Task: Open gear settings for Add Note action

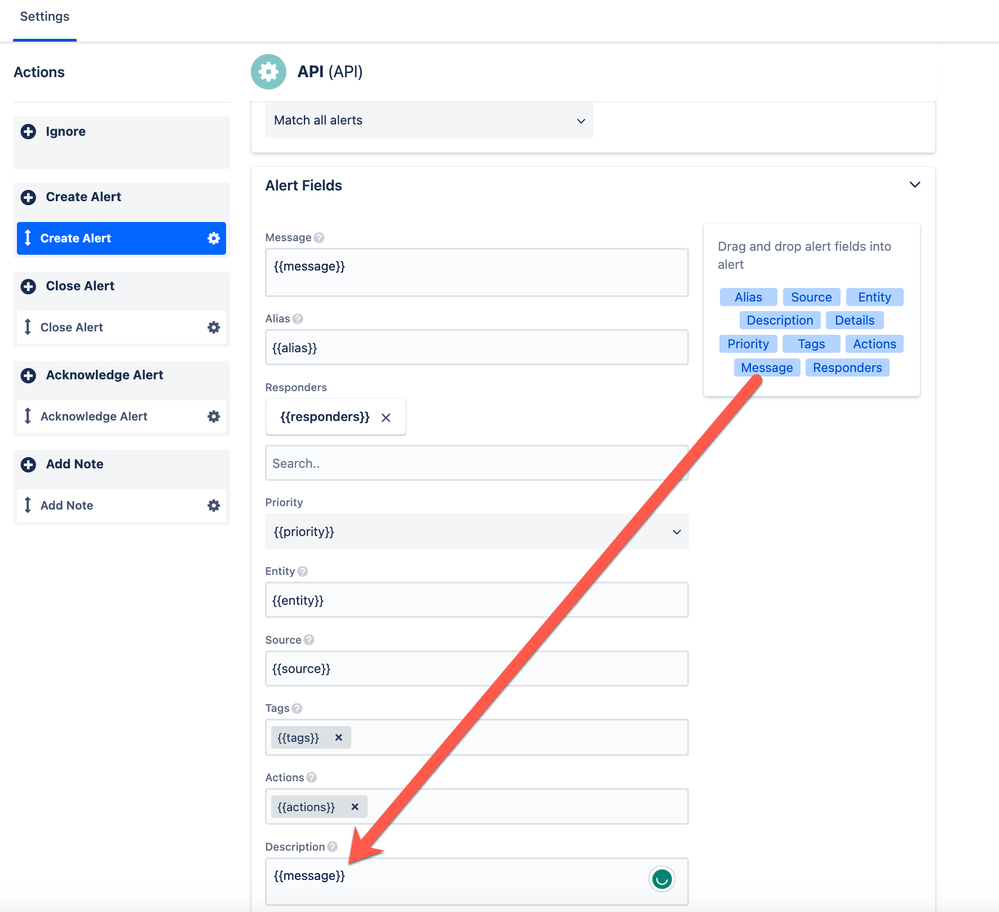Action: 213,505
